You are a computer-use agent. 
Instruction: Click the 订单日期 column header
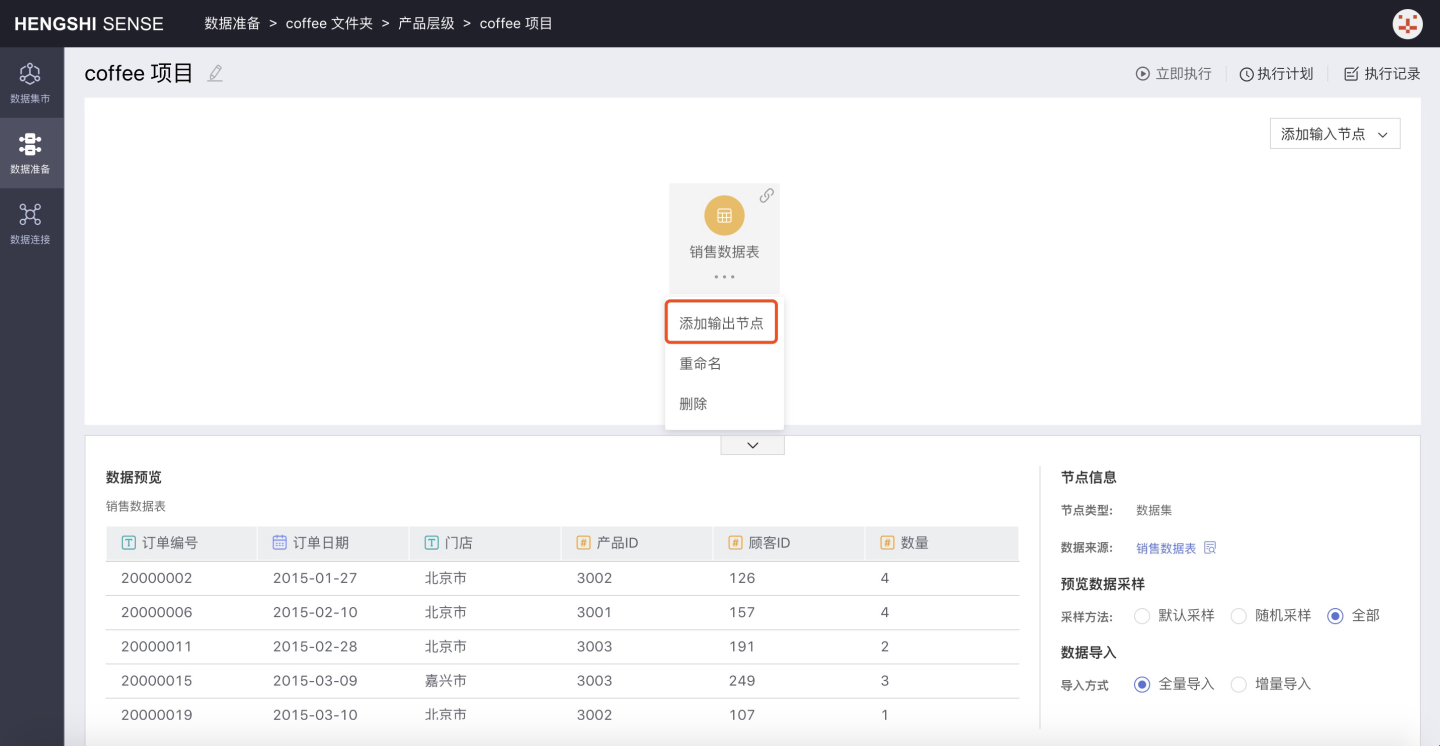point(320,543)
